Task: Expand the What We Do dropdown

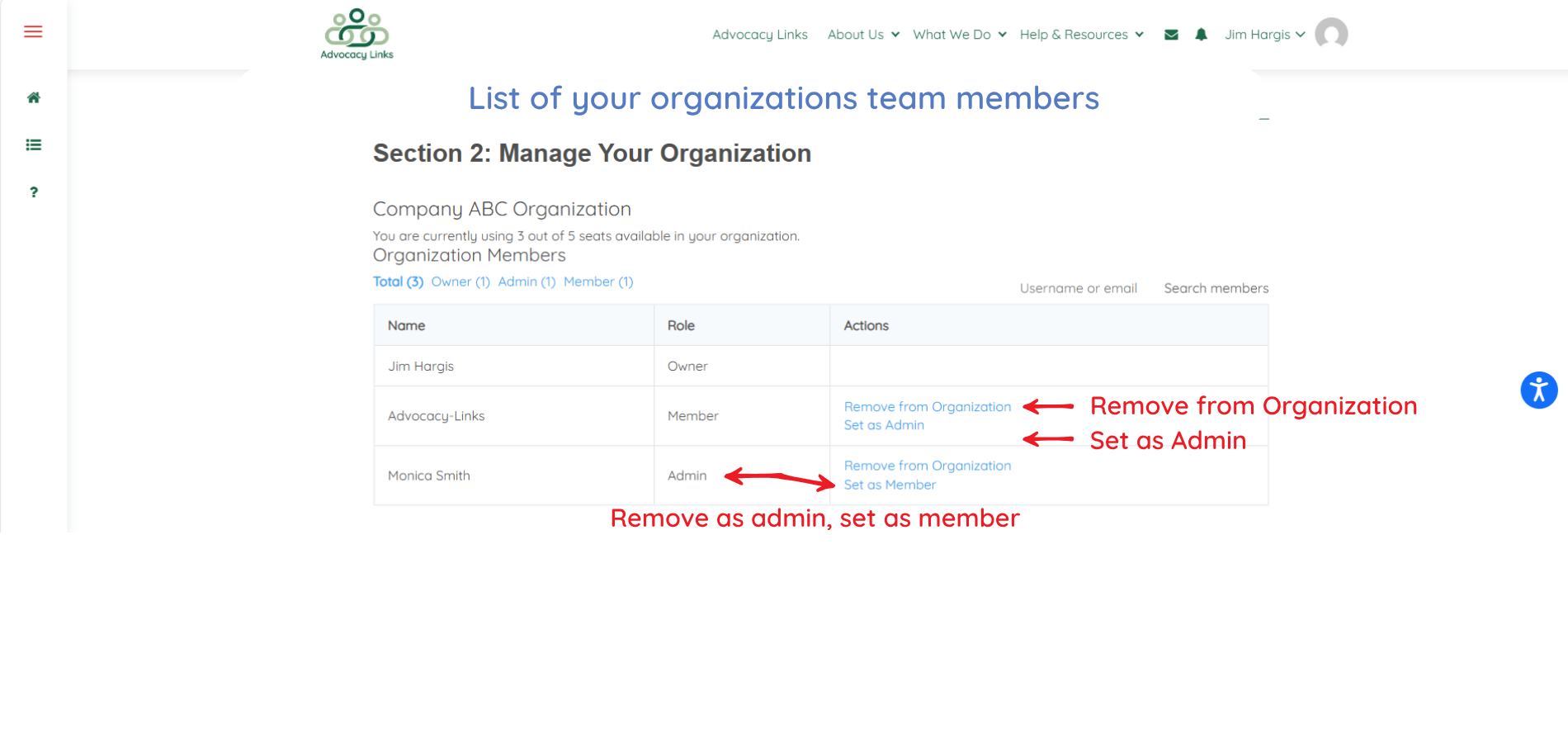Action: [x=959, y=35]
